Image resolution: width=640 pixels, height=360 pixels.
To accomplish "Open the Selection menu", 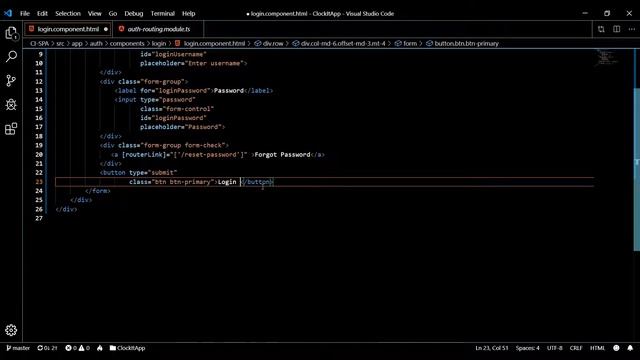I will coord(68,13).
